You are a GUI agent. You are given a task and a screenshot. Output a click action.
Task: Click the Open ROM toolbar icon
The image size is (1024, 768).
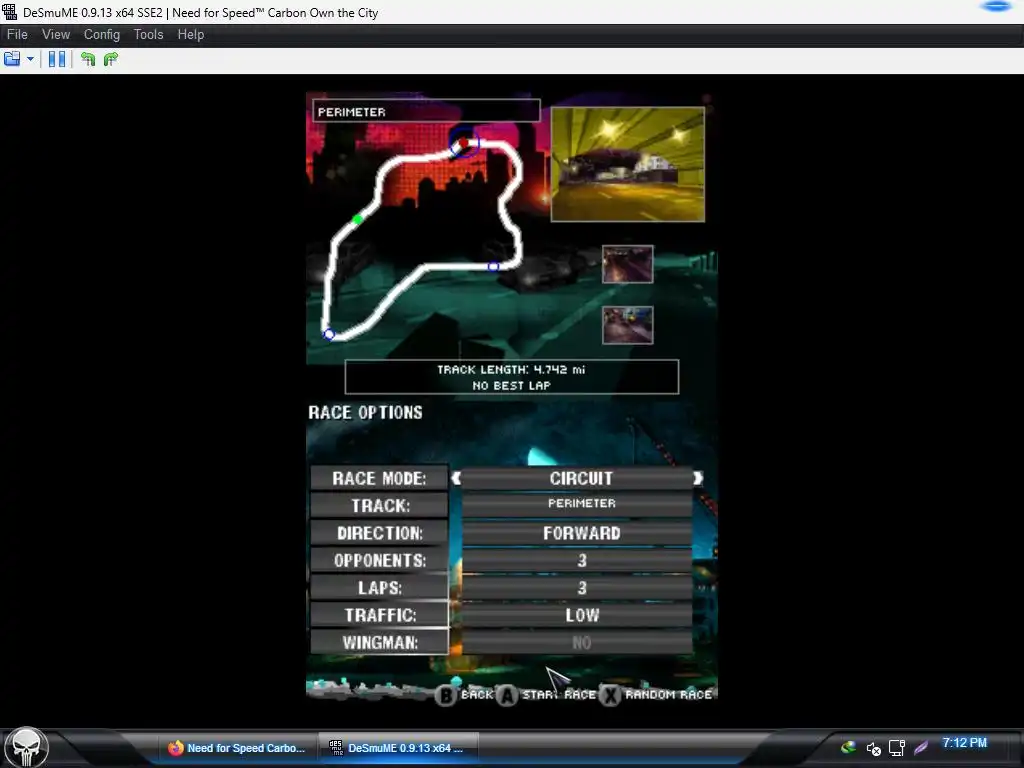click(12, 59)
